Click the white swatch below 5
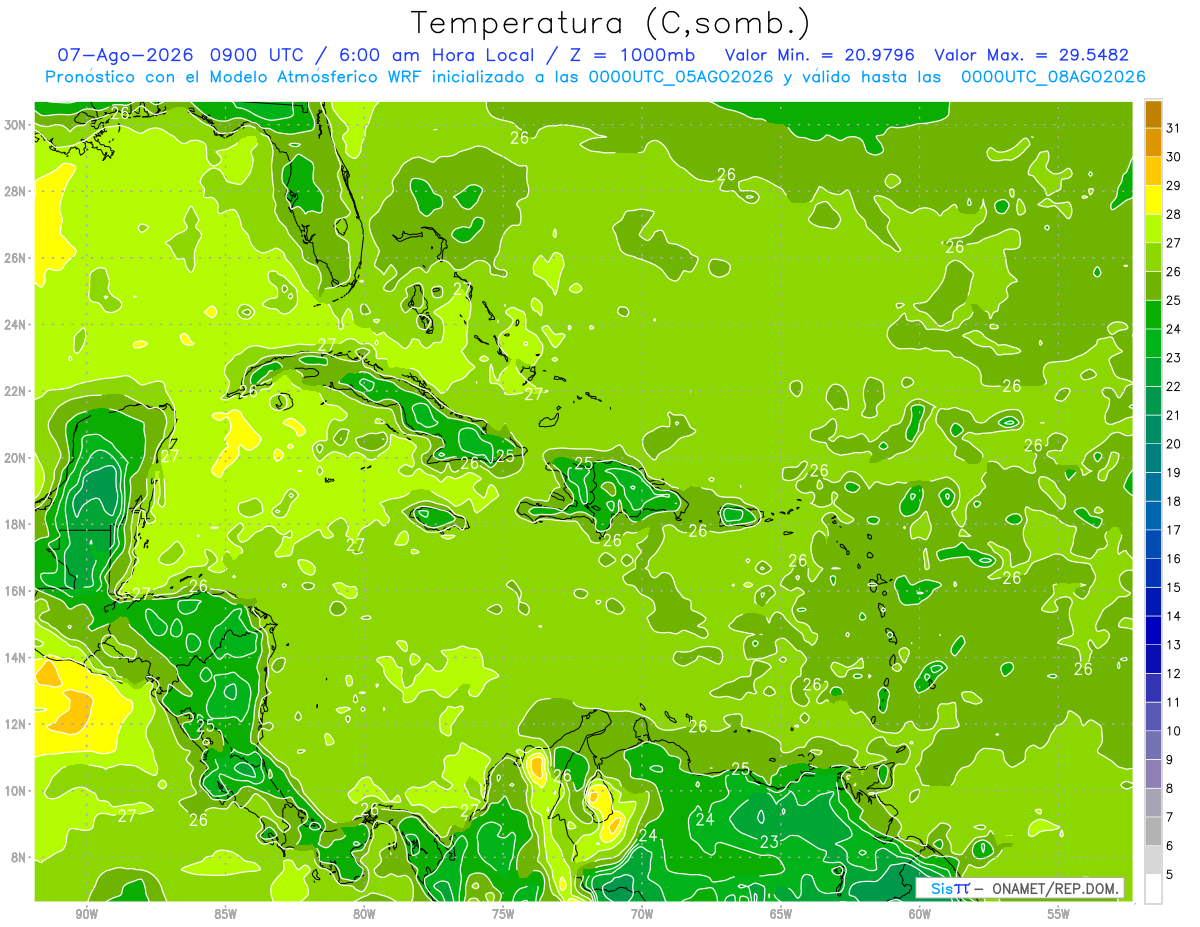The height and width of the screenshot is (927, 1200). click(x=1153, y=889)
